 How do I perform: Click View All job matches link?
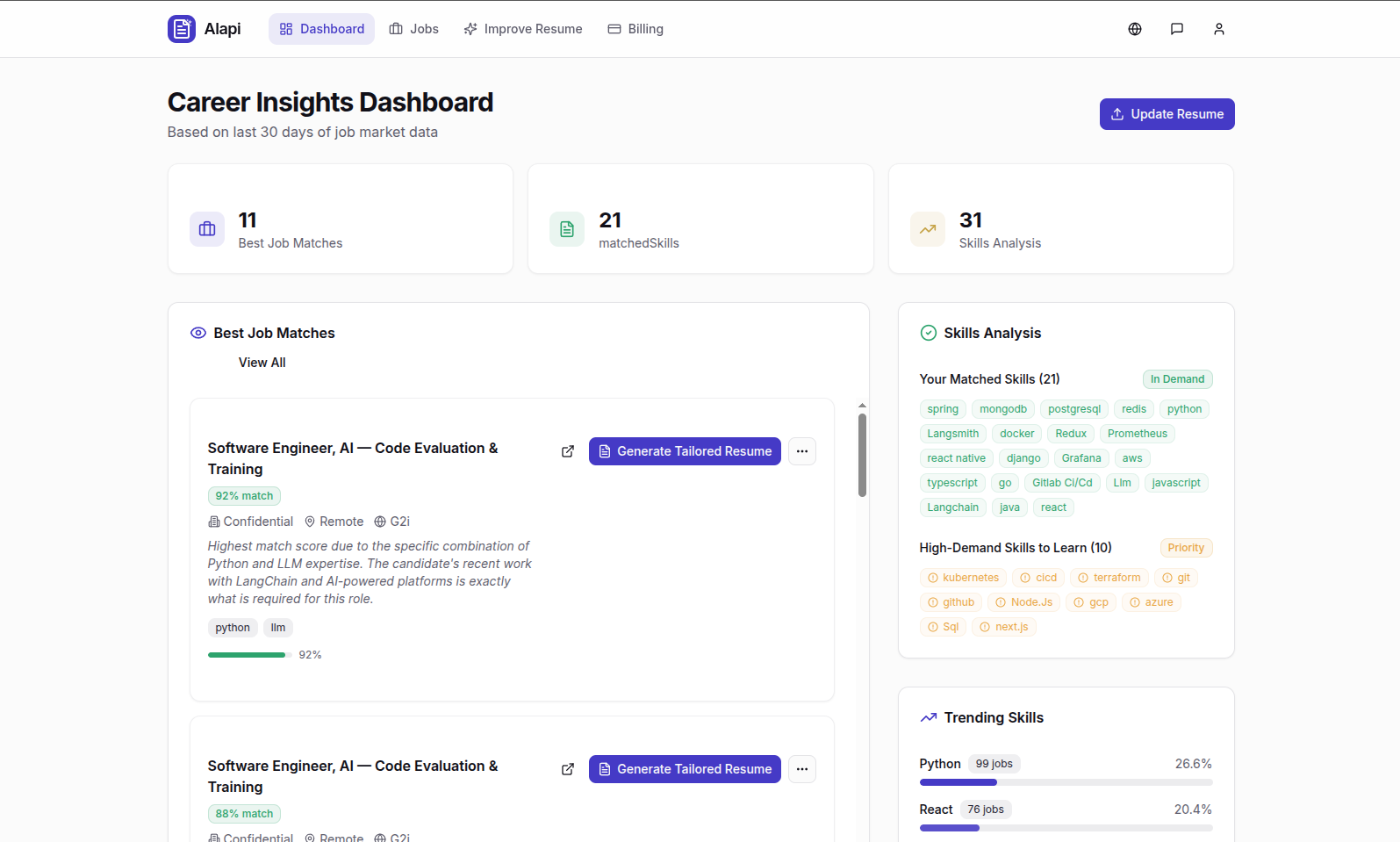tap(262, 363)
